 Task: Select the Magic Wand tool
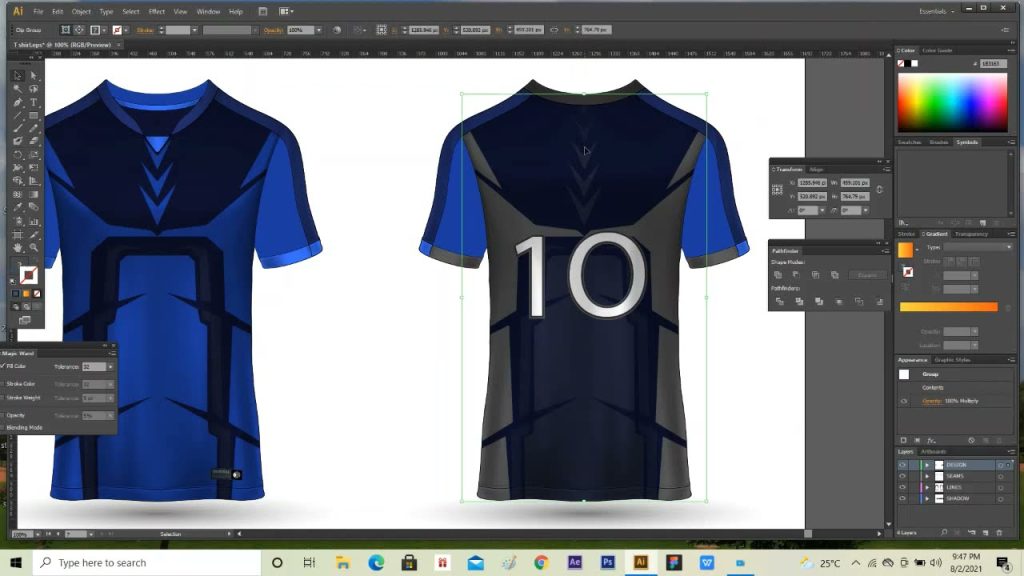coord(18,89)
